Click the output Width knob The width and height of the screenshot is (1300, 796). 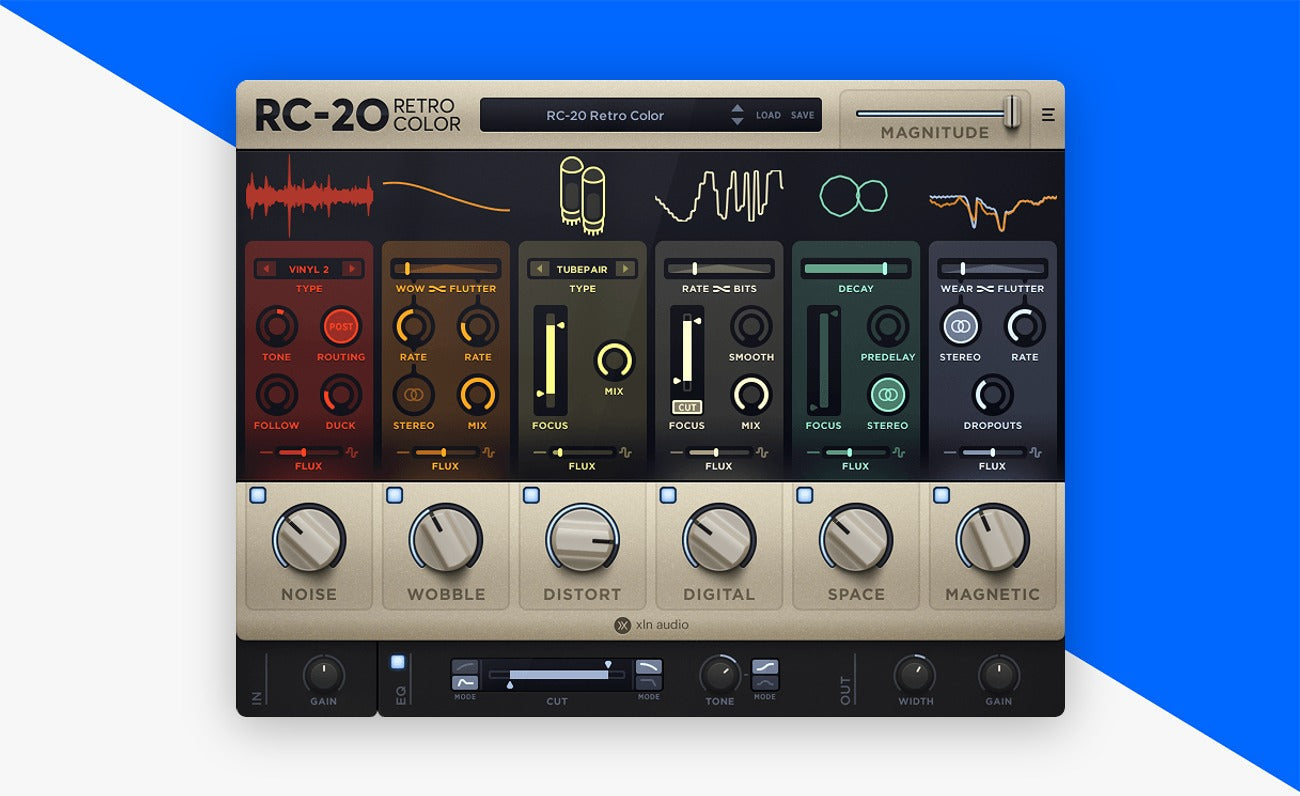pyautogui.click(x=914, y=675)
